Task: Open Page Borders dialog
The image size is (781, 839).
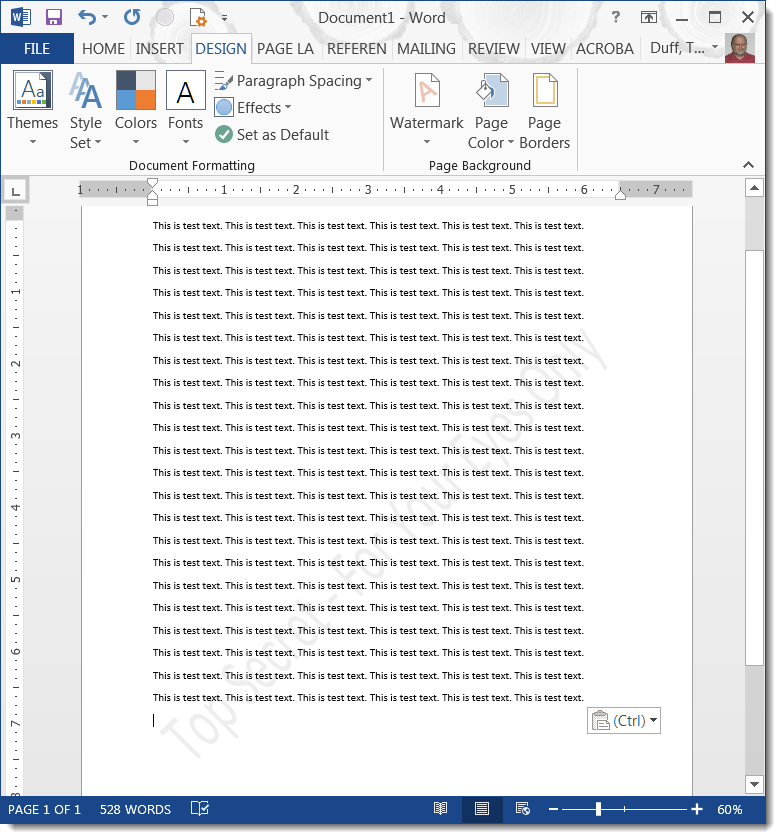Action: pyautogui.click(x=544, y=110)
